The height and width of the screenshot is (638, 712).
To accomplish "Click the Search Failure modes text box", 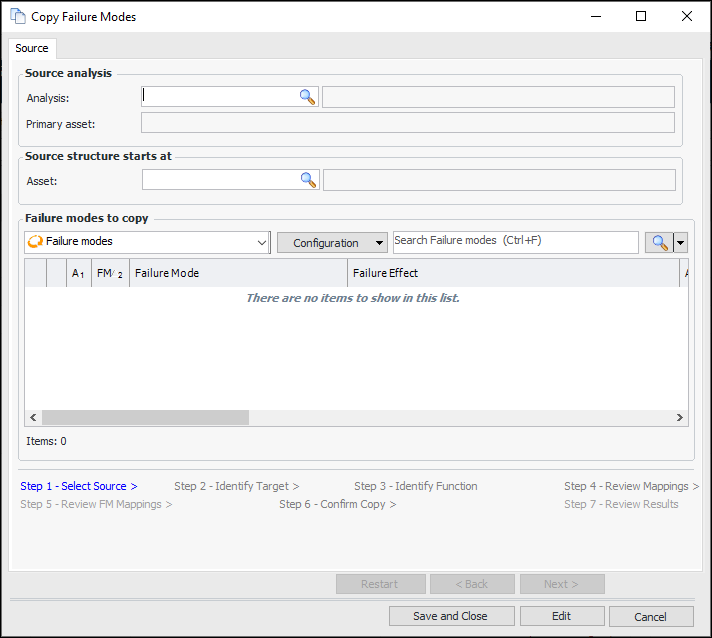I will click(514, 241).
